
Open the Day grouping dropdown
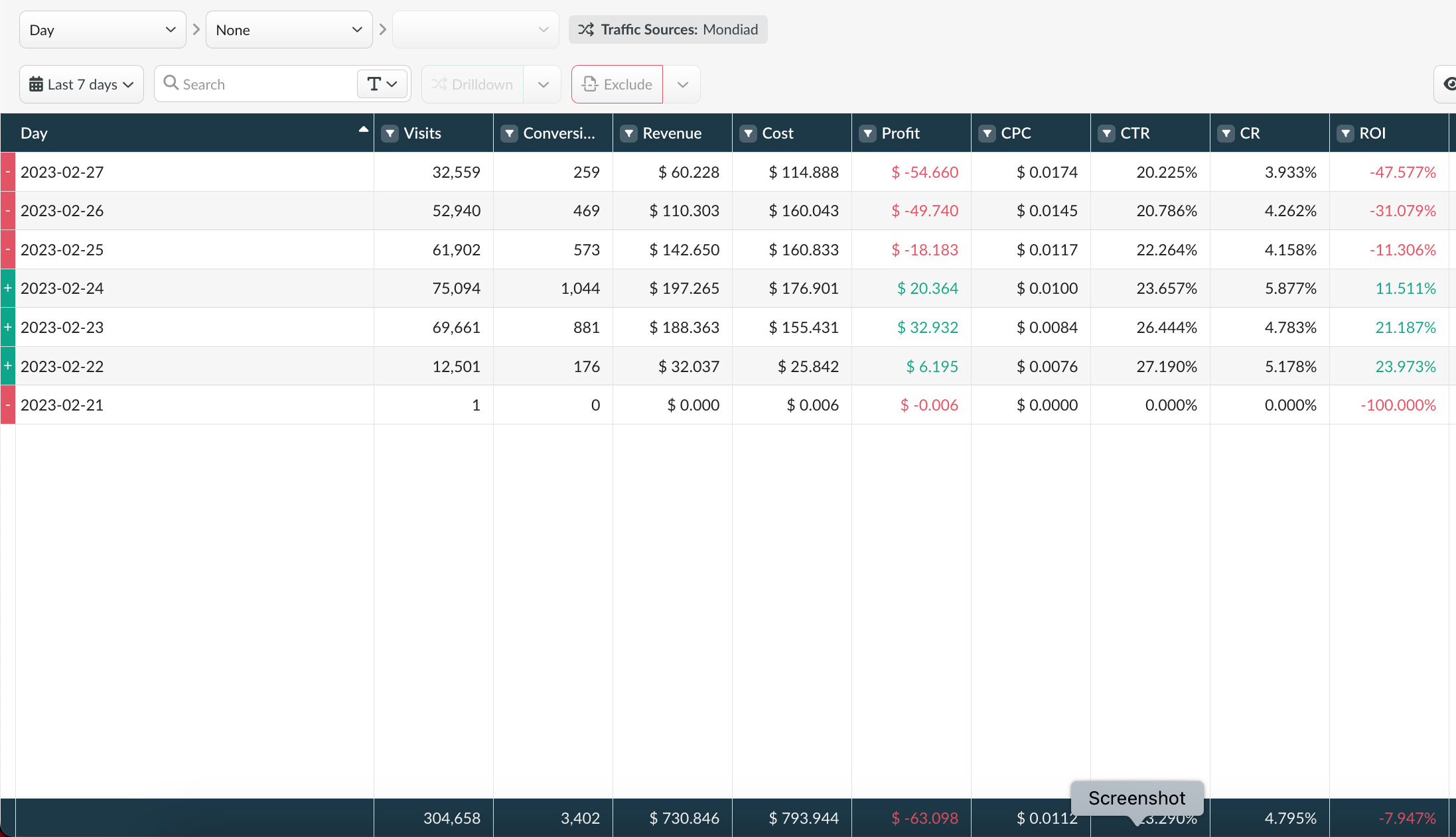tap(102, 30)
